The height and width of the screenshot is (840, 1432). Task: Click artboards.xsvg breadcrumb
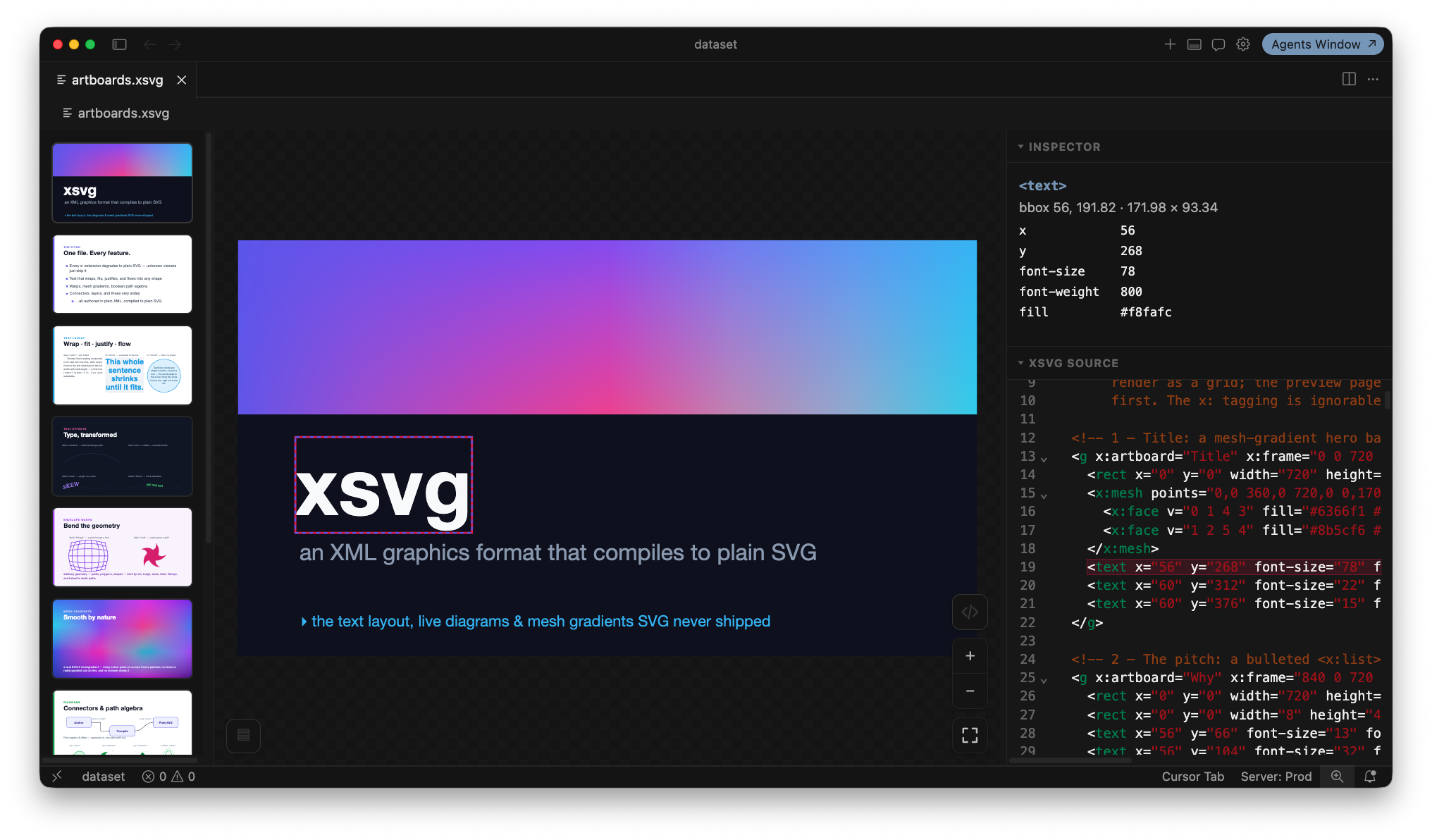(x=116, y=113)
